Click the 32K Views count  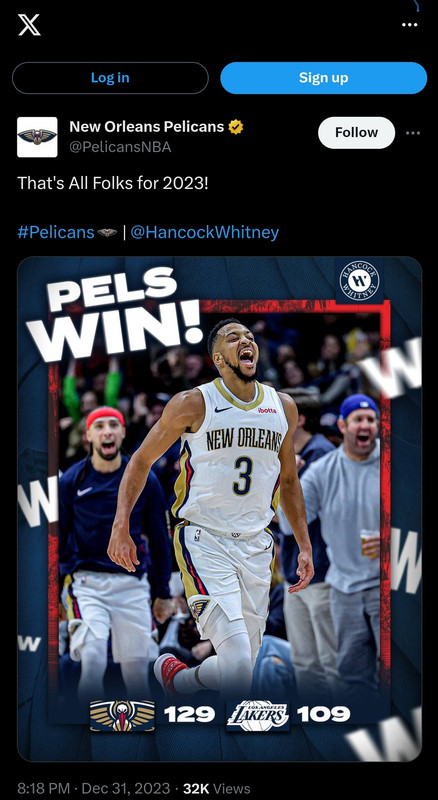coord(216,788)
